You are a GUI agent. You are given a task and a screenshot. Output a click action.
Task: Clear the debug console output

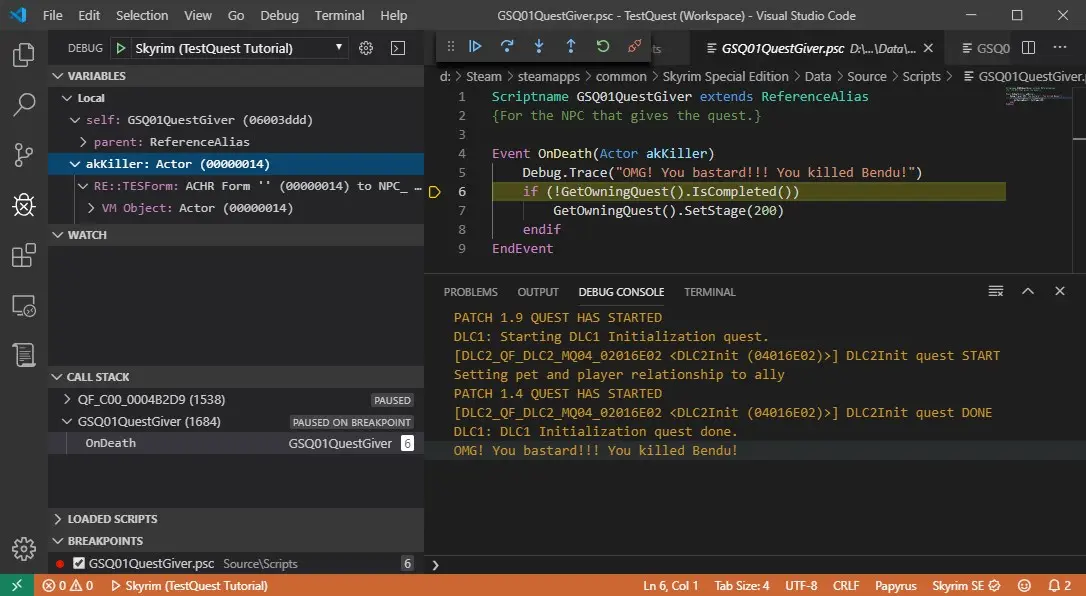click(x=995, y=291)
